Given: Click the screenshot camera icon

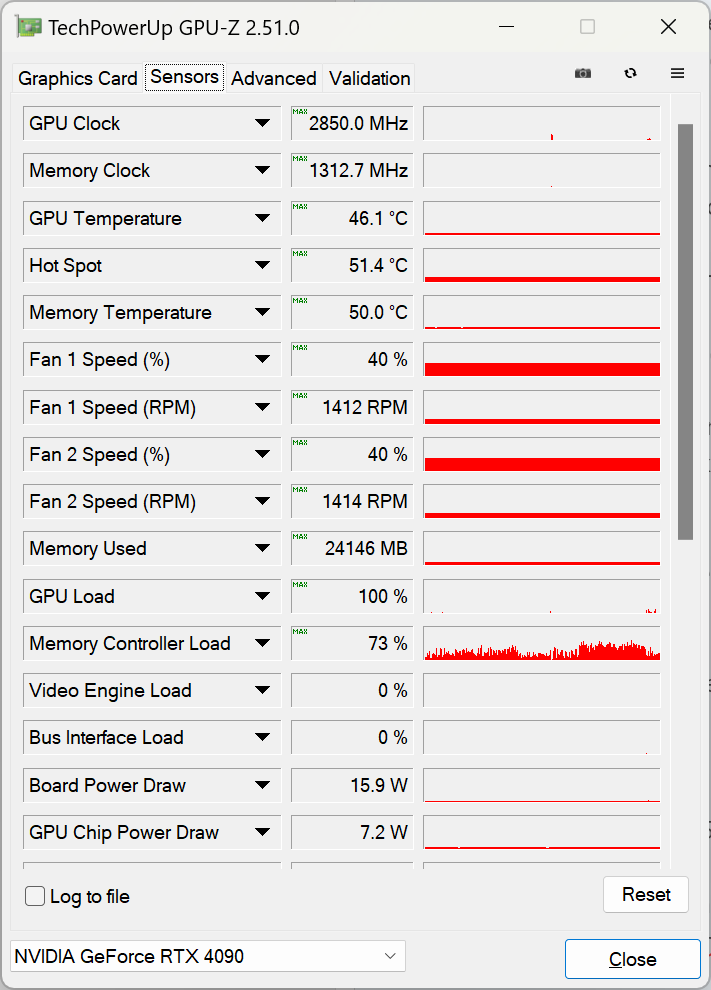Looking at the screenshot, I should tap(583, 73).
